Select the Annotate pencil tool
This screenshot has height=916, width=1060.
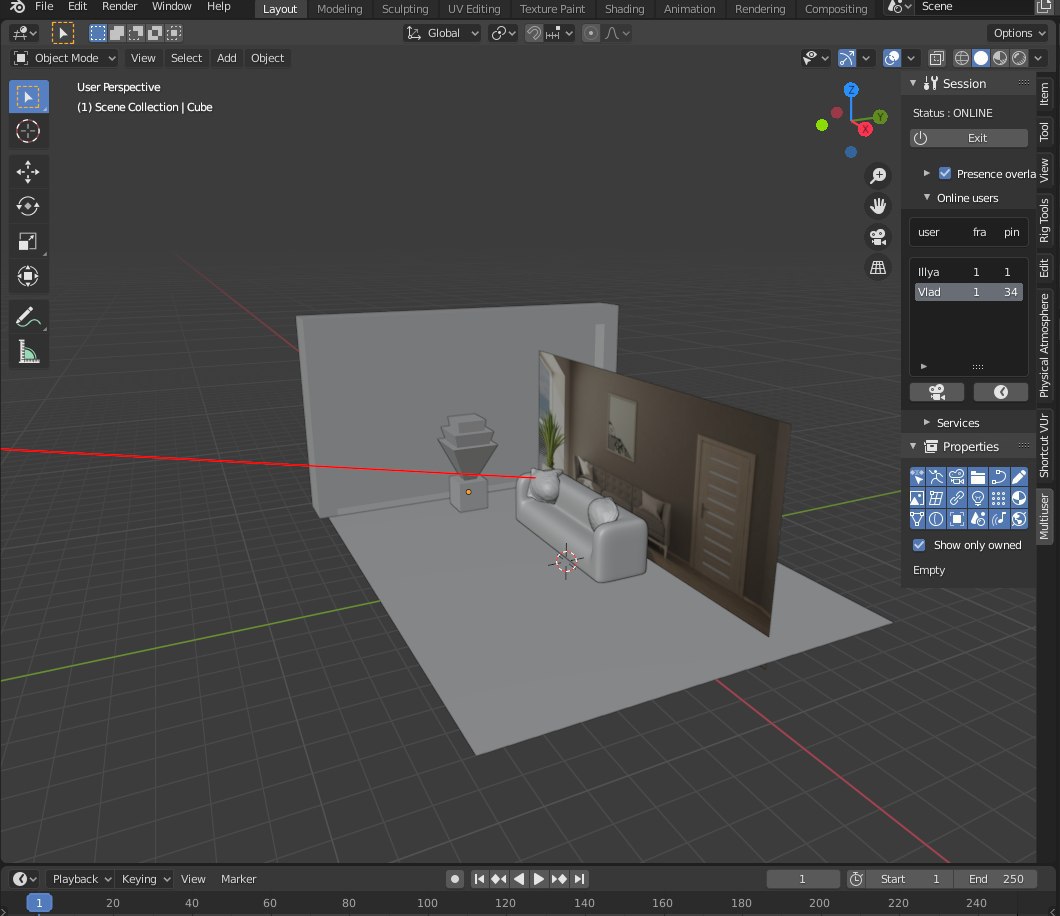(28, 316)
